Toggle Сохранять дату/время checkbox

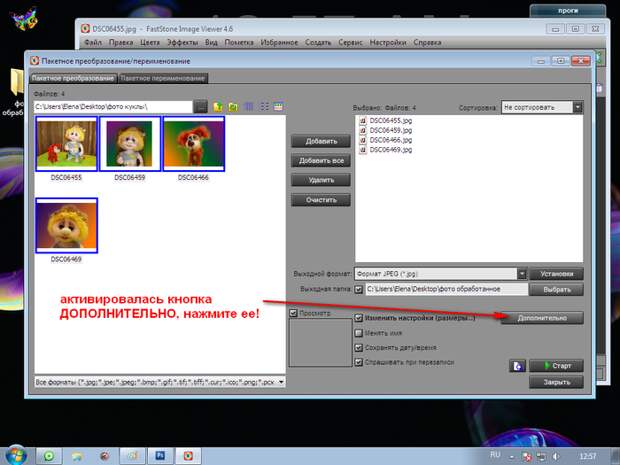tap(359, 348)
